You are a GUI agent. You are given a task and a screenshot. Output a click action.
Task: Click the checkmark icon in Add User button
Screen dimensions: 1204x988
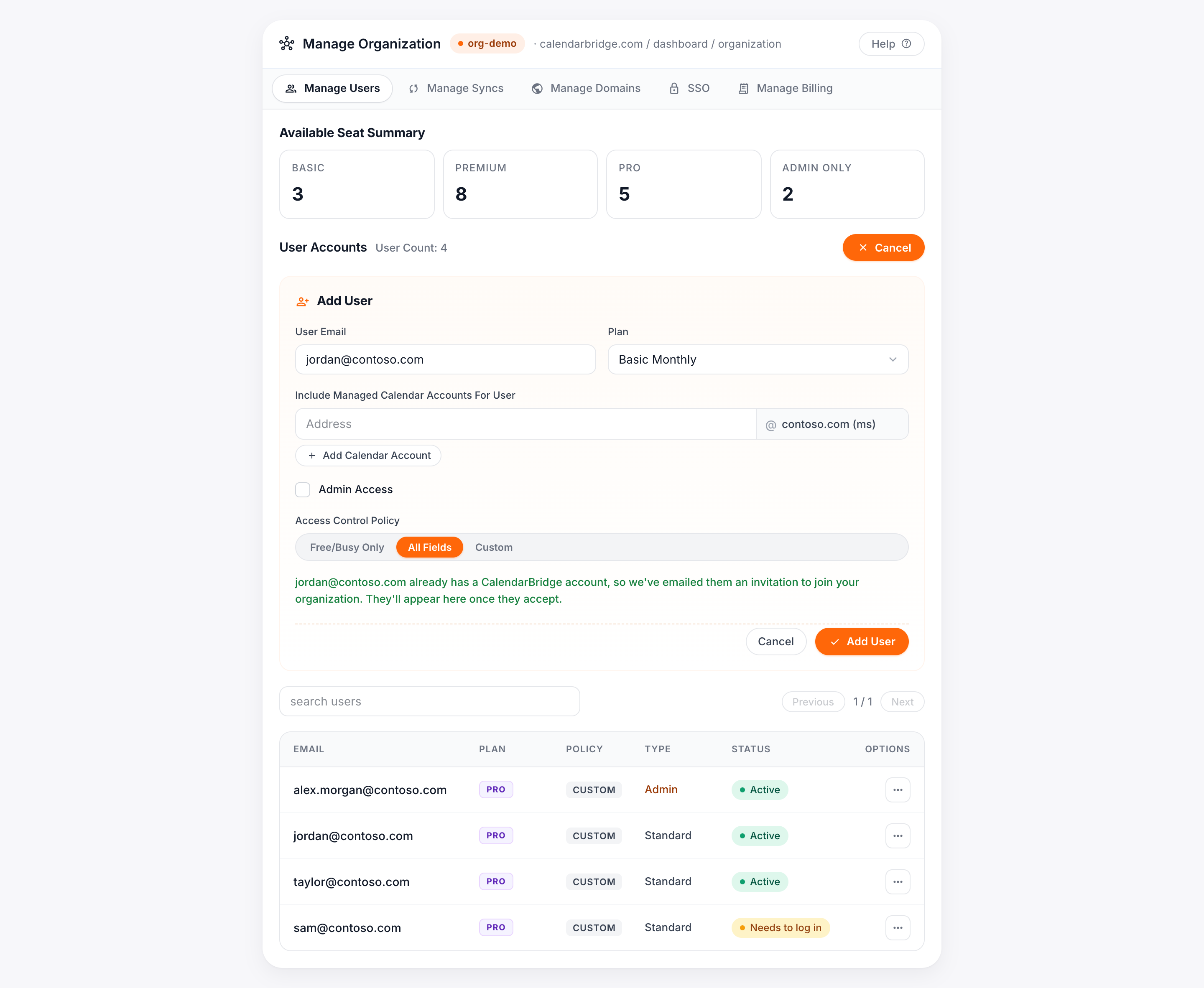pos(834,642)
